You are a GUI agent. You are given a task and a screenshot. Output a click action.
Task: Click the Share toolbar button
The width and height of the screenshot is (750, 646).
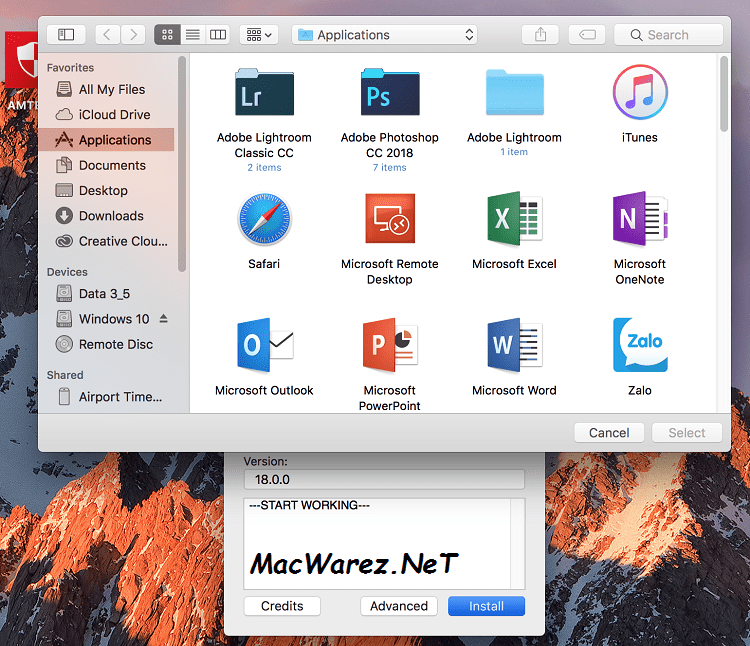click(540, 34)
